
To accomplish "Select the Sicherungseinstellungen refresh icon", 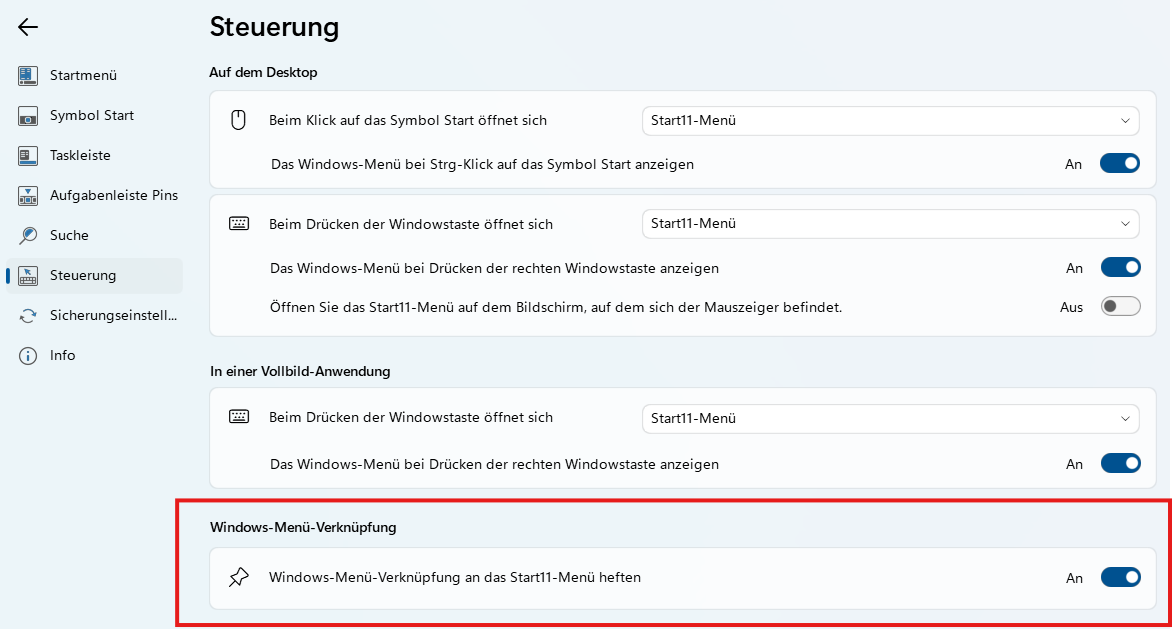I will (x=28, y=316).
